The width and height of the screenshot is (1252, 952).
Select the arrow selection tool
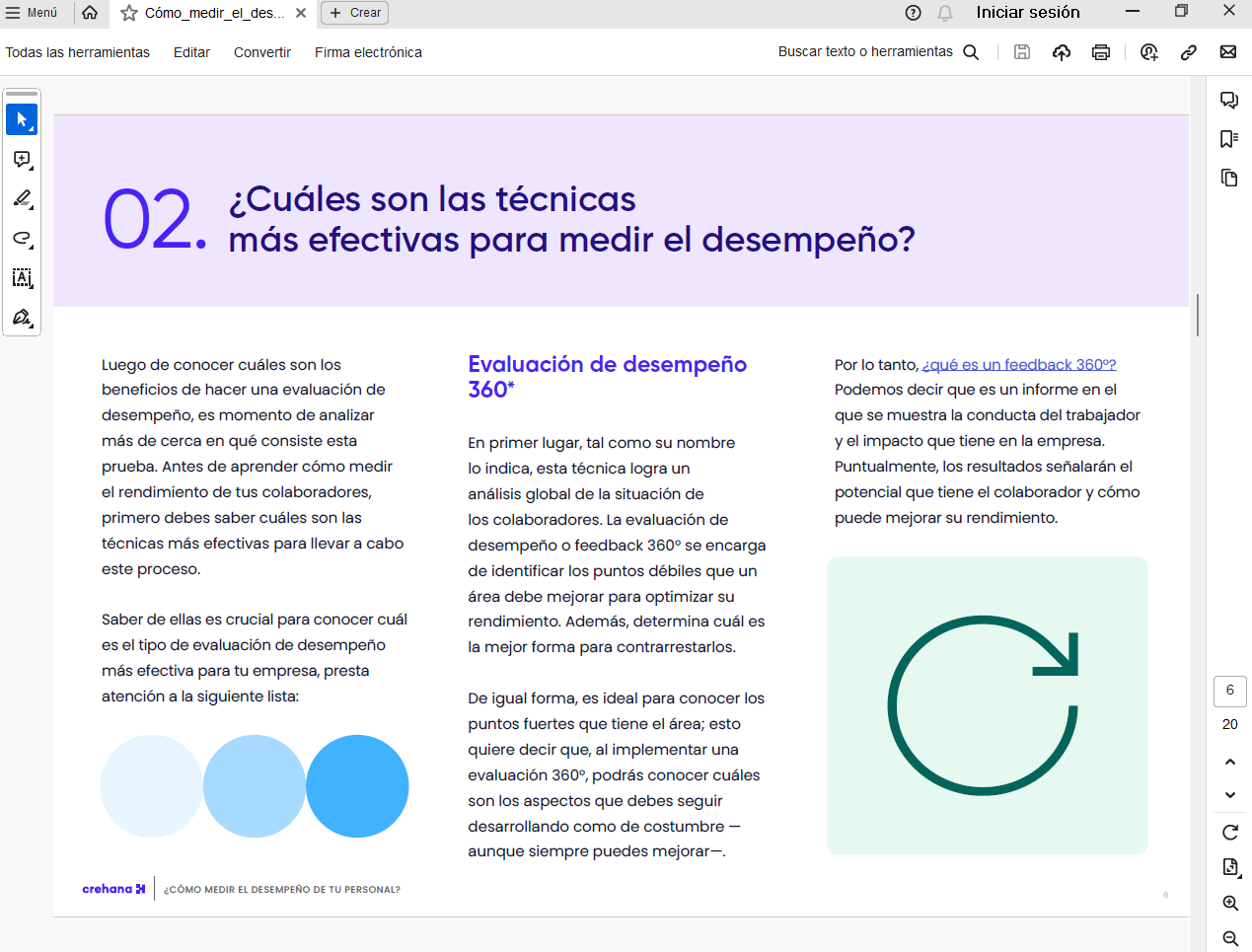(x=21, y=119)
